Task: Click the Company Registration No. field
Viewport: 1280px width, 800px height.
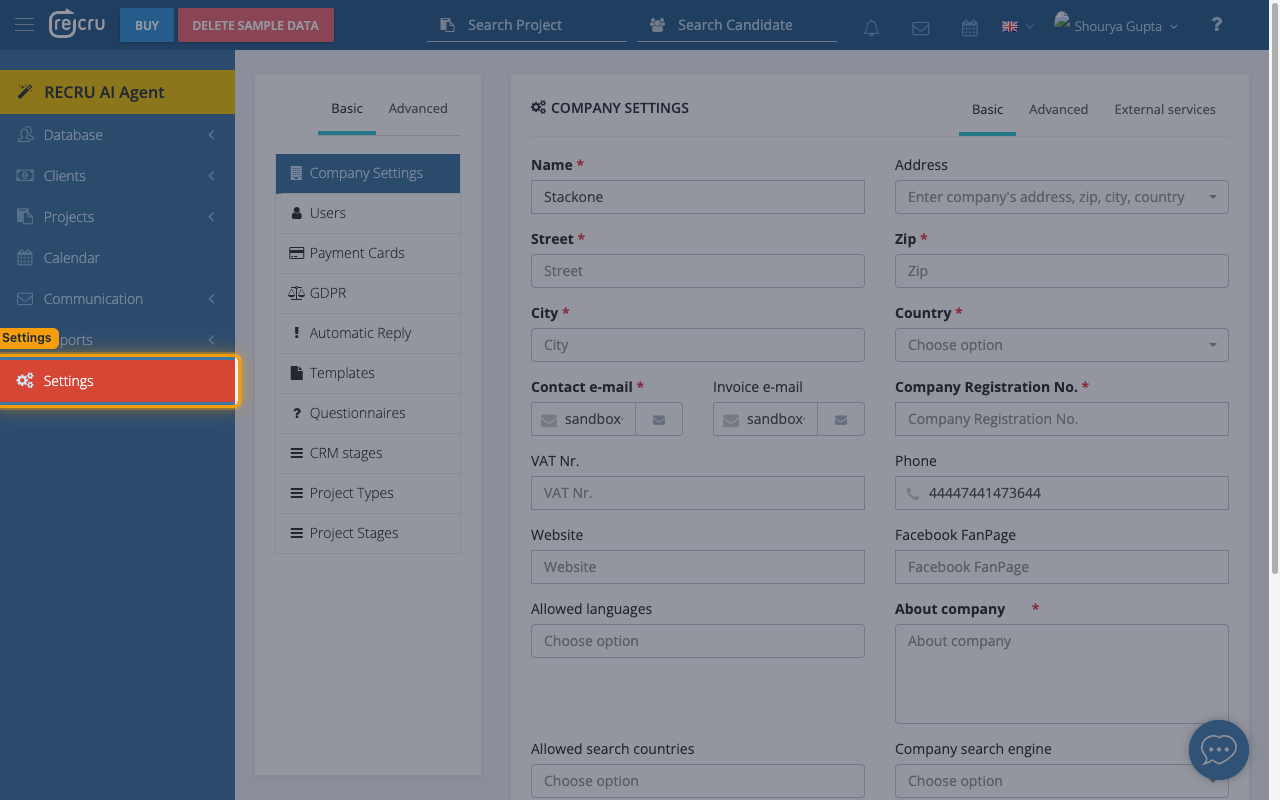Action: 1062,419
